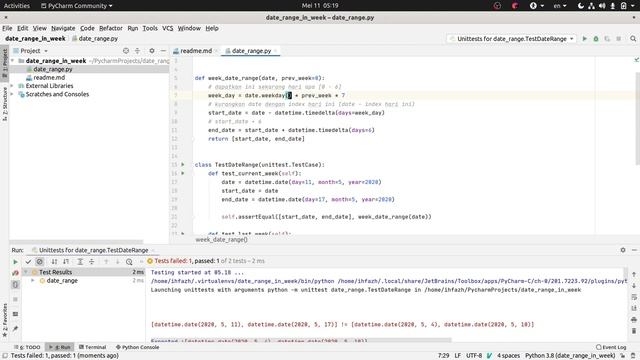Sort test results by duration
The height and width of the screenshot is (360, 640).
click(66, 262)
